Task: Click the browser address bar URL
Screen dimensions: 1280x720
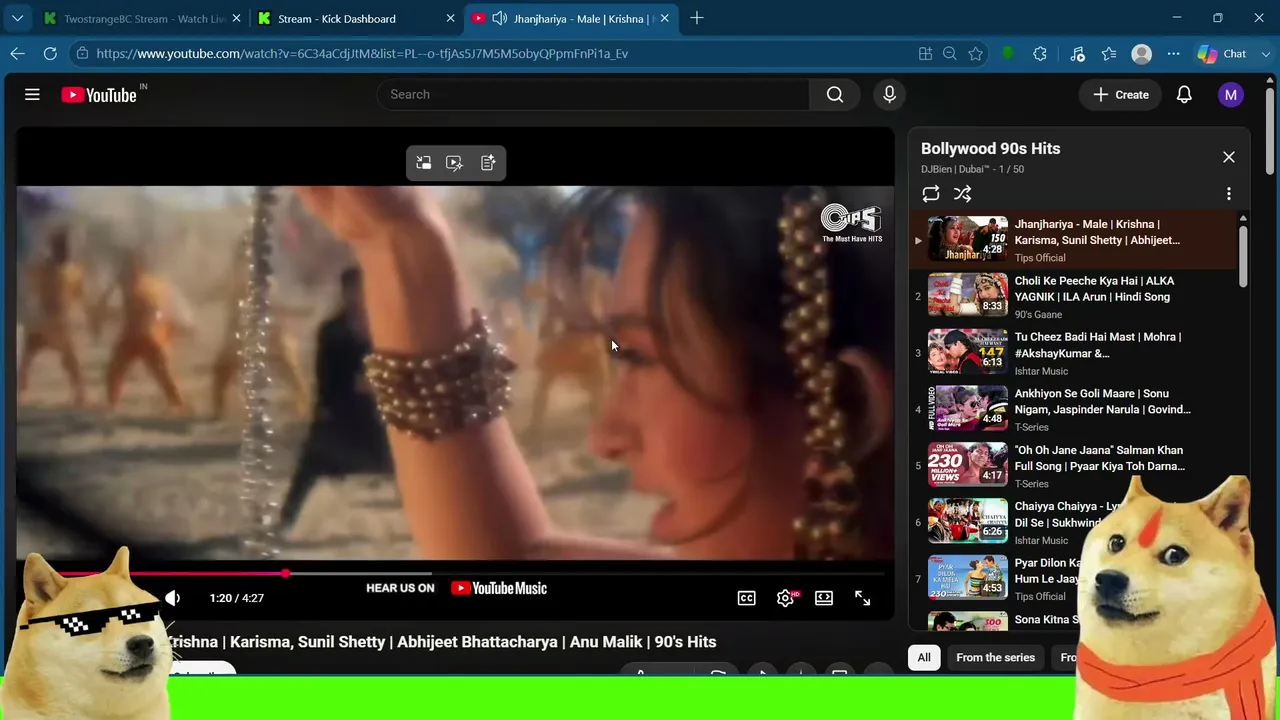Action: tap(362, 54)
